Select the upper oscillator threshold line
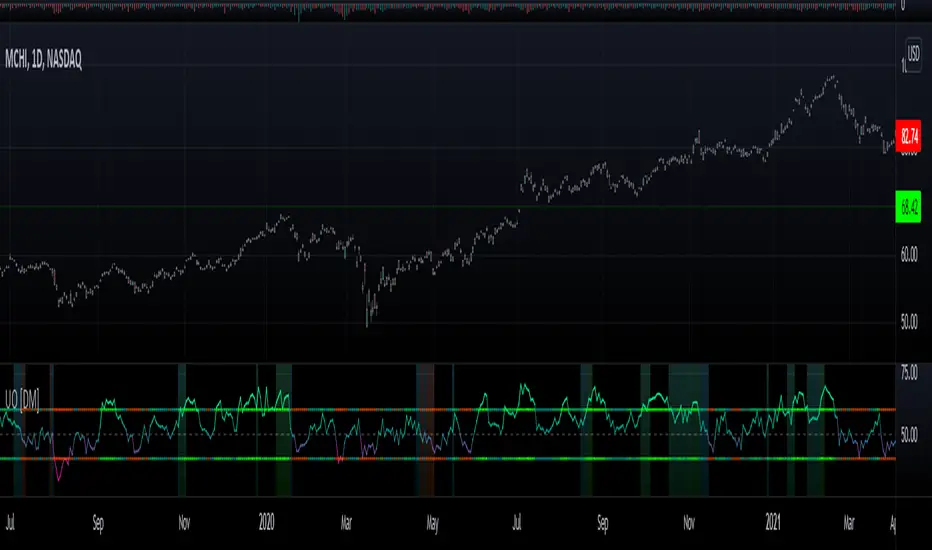Image resolution: width=932 pixels, height=550 pixels. pos(450,410)
